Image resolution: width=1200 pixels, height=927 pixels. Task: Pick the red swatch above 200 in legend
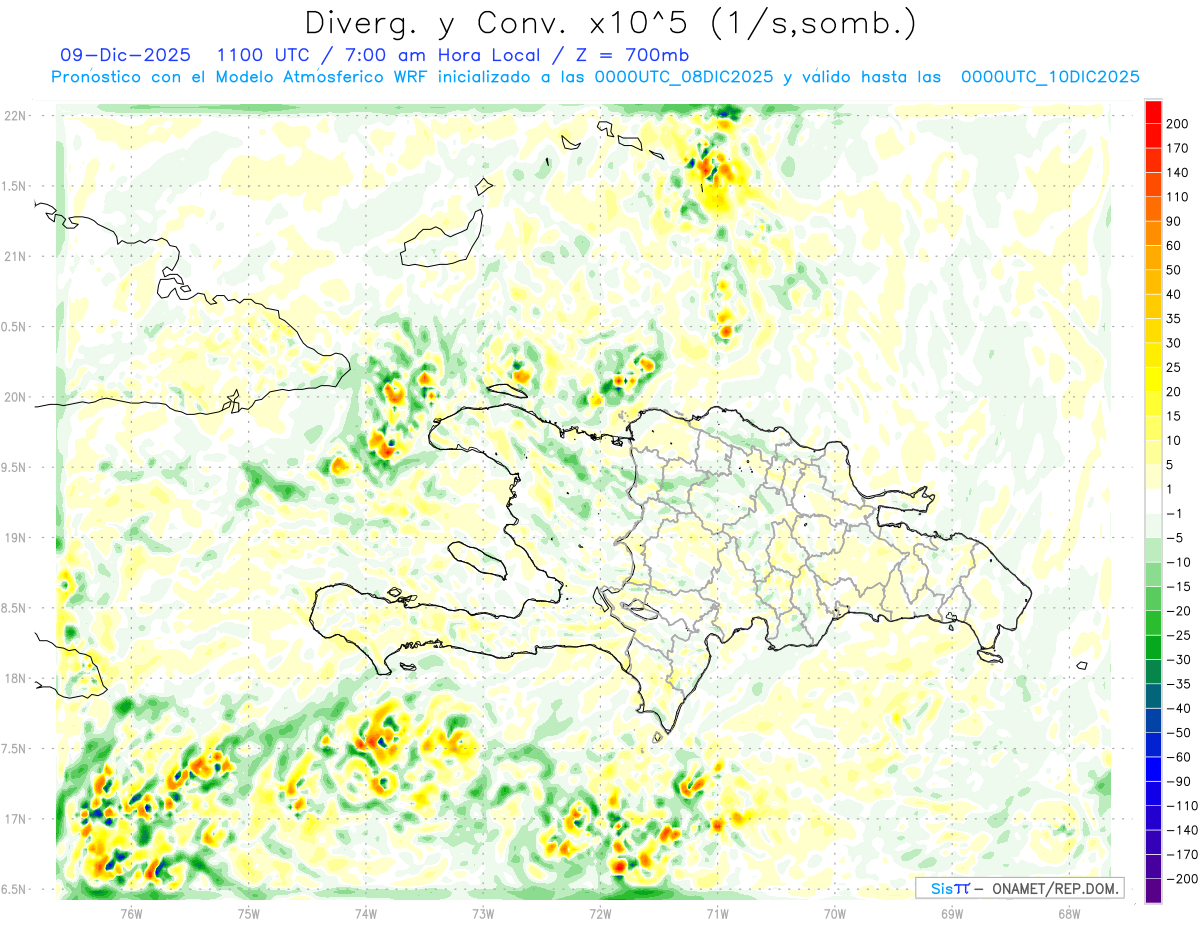point(1153,111)
